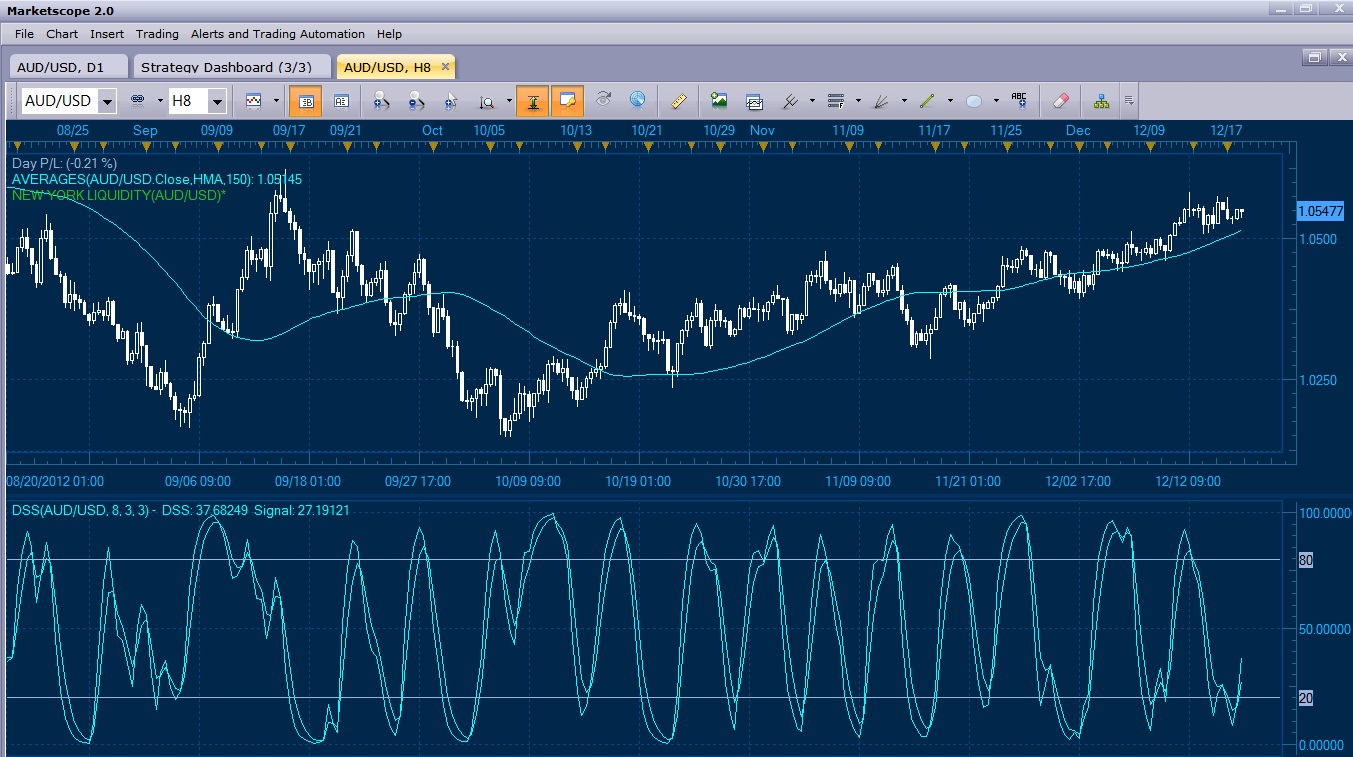Open the H8 timeframe dropdown
The width and height of the screenshot is (1353, 757).
(218, 101)
